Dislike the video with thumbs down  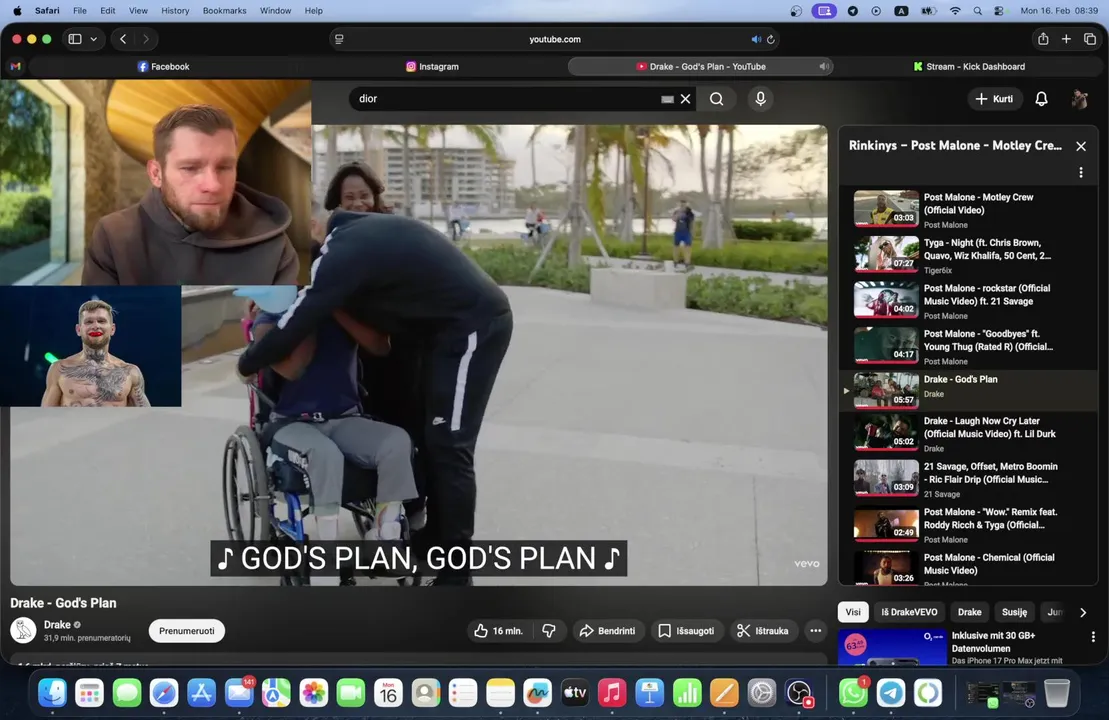pyautogui.click(x=549, y=631)
